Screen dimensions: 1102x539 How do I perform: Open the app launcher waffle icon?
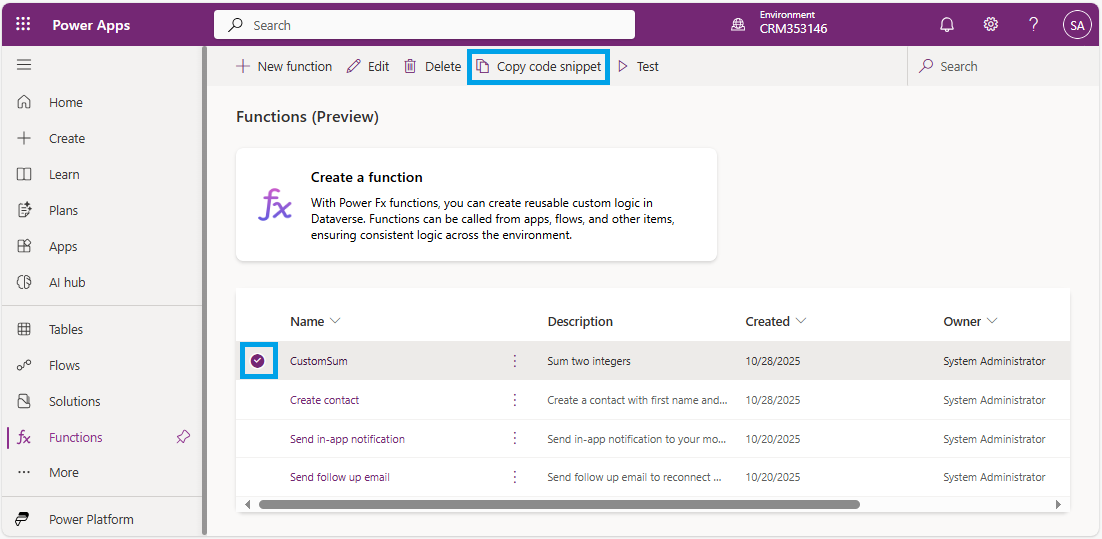[x=23, y=25]
